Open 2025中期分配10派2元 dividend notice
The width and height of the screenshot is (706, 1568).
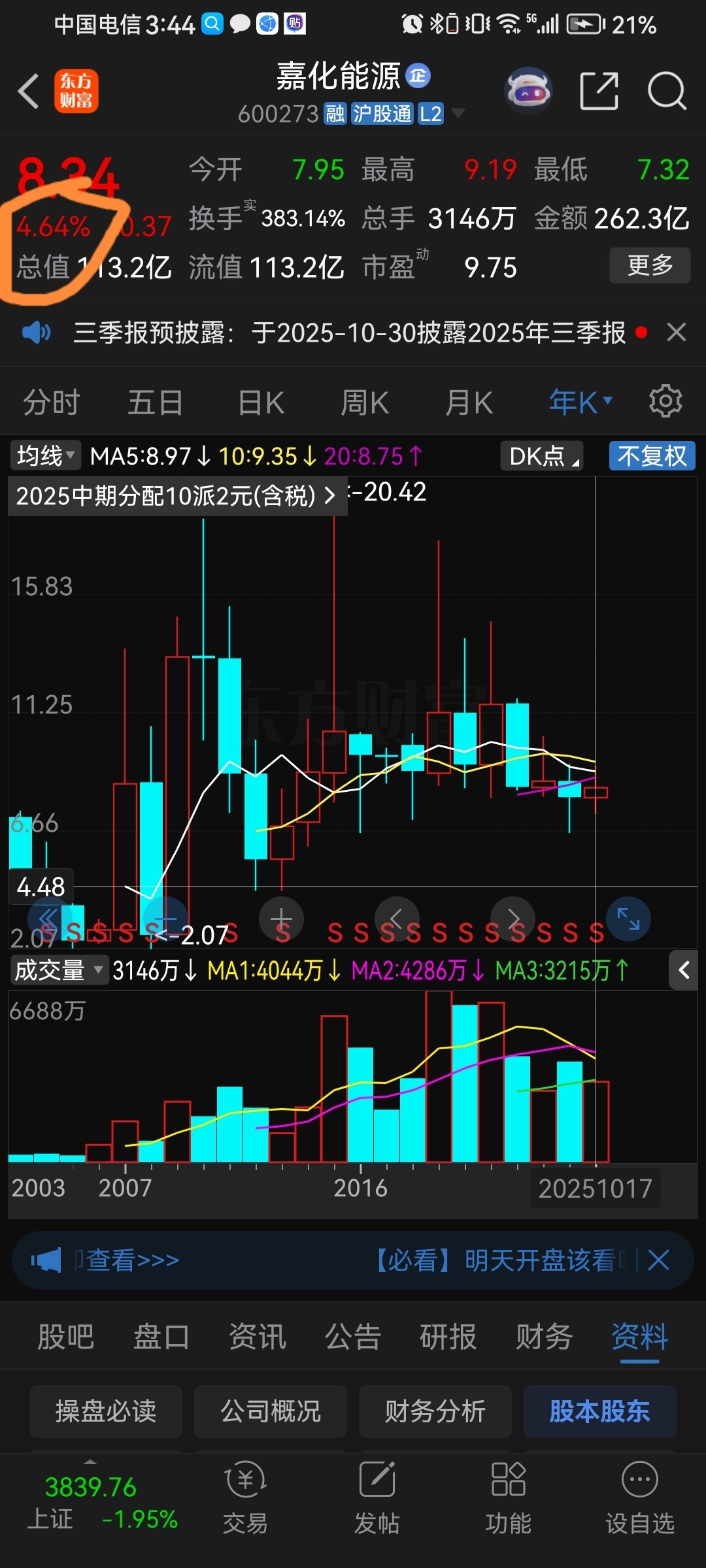[176, 496]
